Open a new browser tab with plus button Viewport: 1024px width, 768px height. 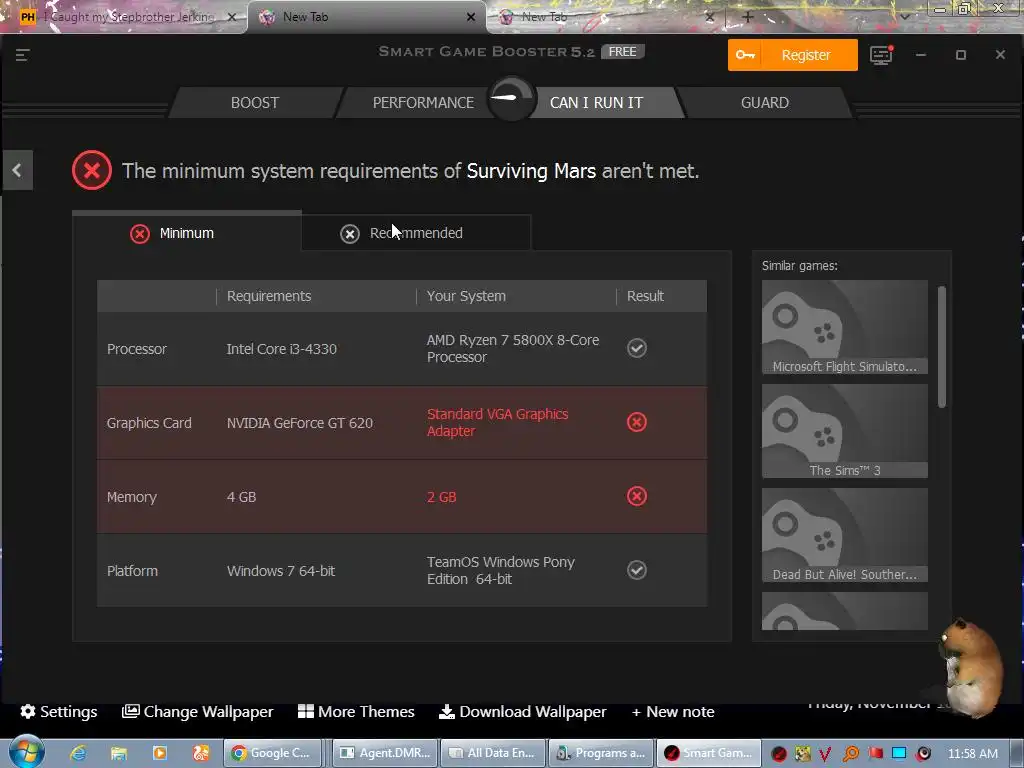(748, 17)
